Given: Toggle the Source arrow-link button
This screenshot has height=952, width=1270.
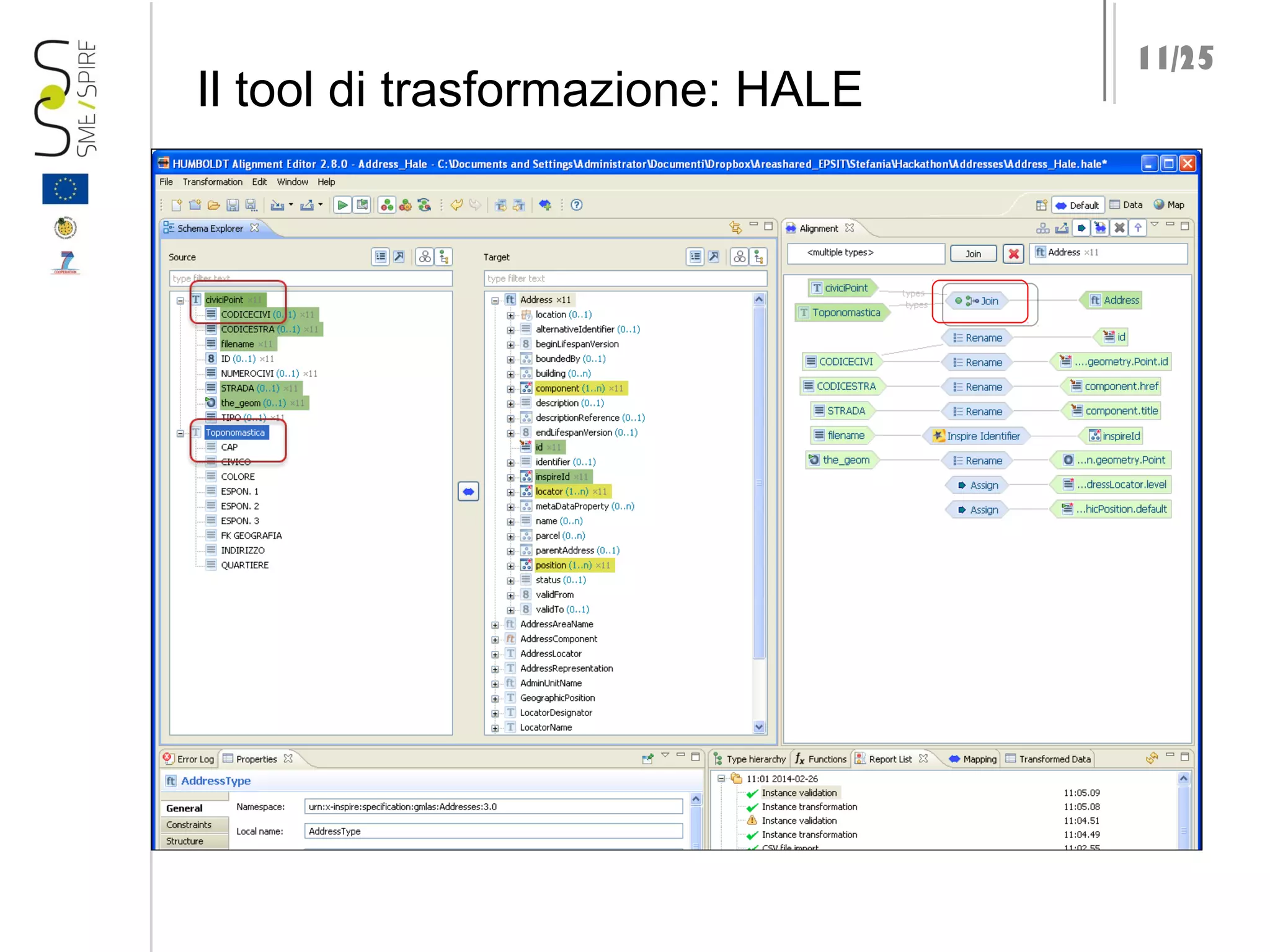Looking at the screenshot, I should point(399,257).
